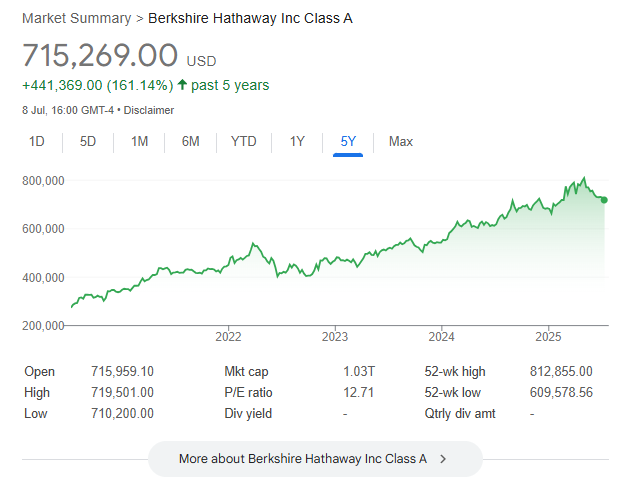Switch chart to 1D range
The height and width of the screenshot is (496, 636).
pos(37,142)
